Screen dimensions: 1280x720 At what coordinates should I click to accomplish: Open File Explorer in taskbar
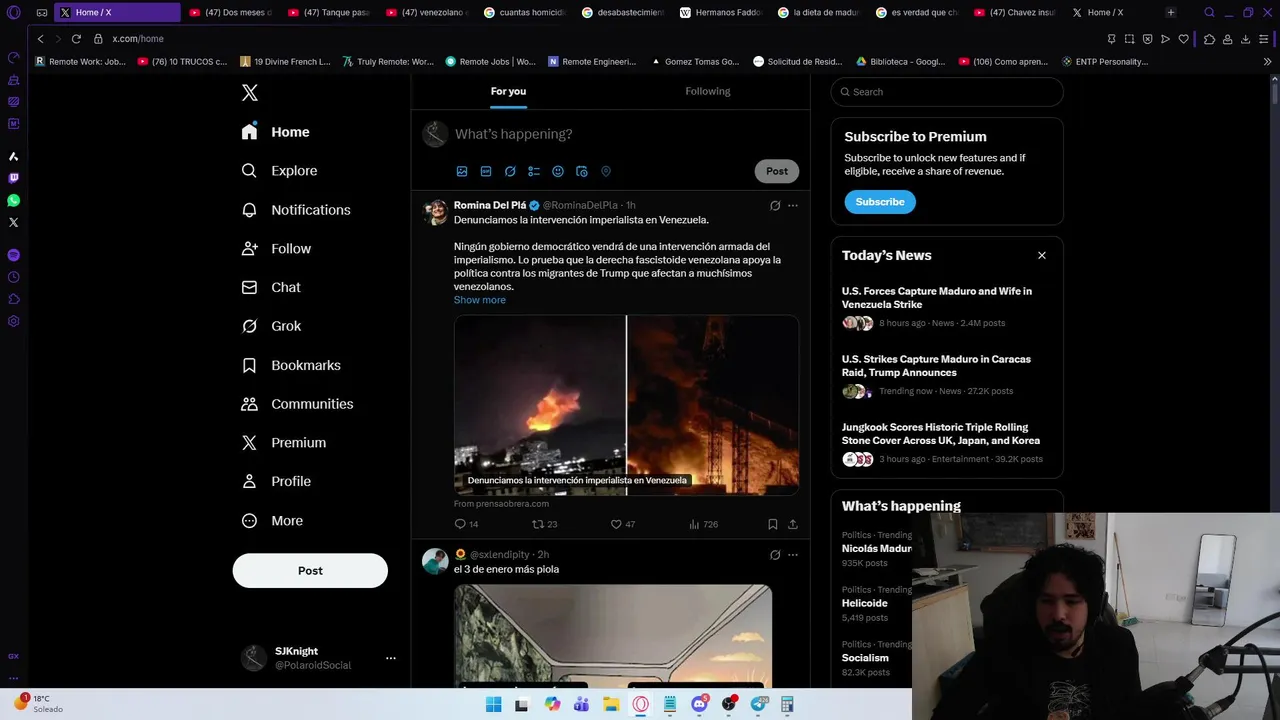611,704
